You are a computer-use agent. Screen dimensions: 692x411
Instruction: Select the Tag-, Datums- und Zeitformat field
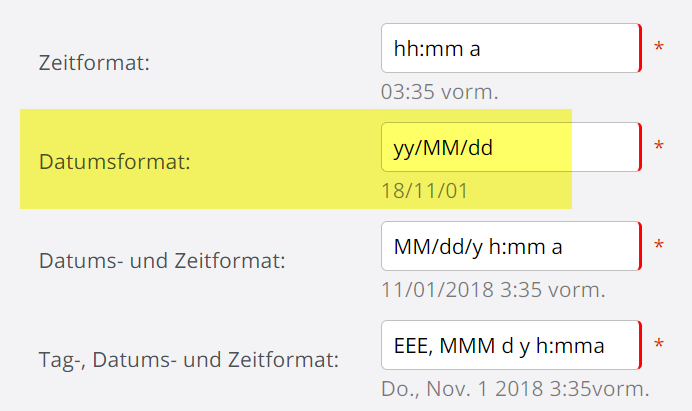510,345
